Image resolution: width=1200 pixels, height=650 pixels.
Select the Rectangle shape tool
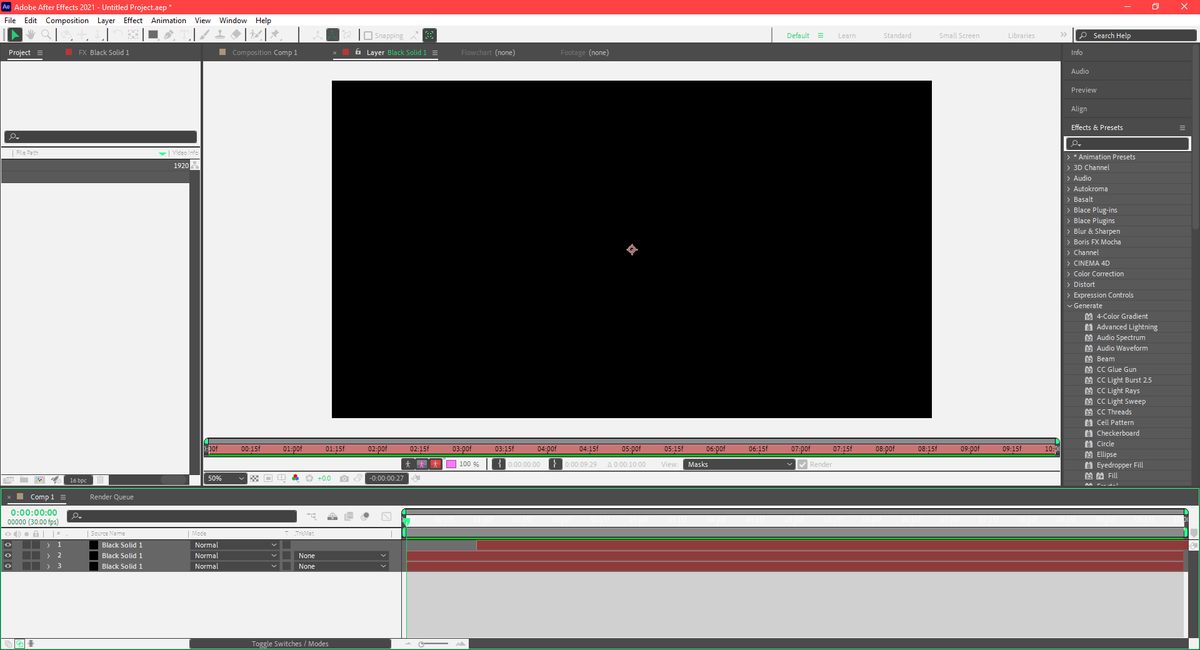pyautogui.click(x=153, y=34)
